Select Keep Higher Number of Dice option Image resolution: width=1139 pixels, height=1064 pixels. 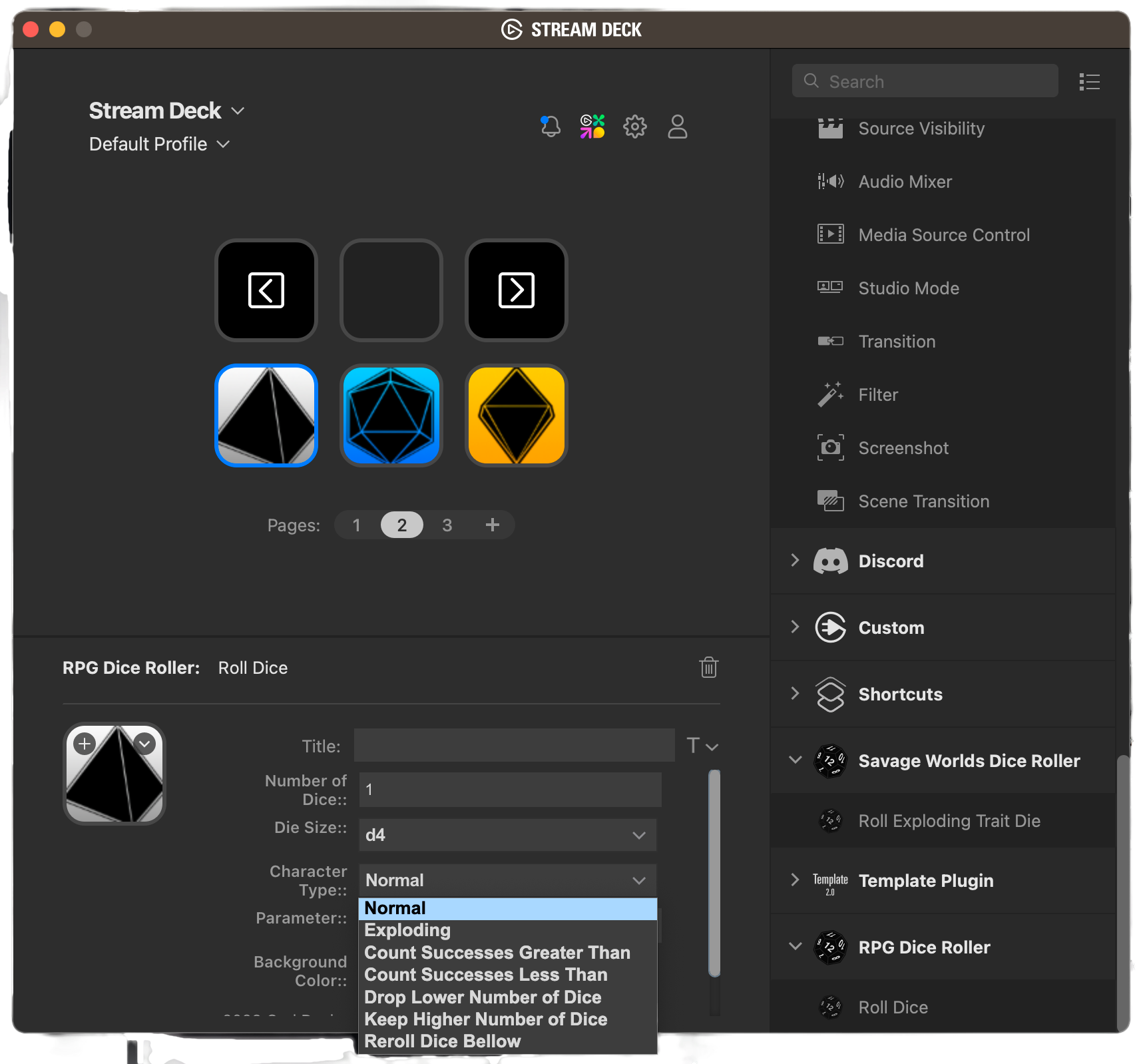[507, 1019]
